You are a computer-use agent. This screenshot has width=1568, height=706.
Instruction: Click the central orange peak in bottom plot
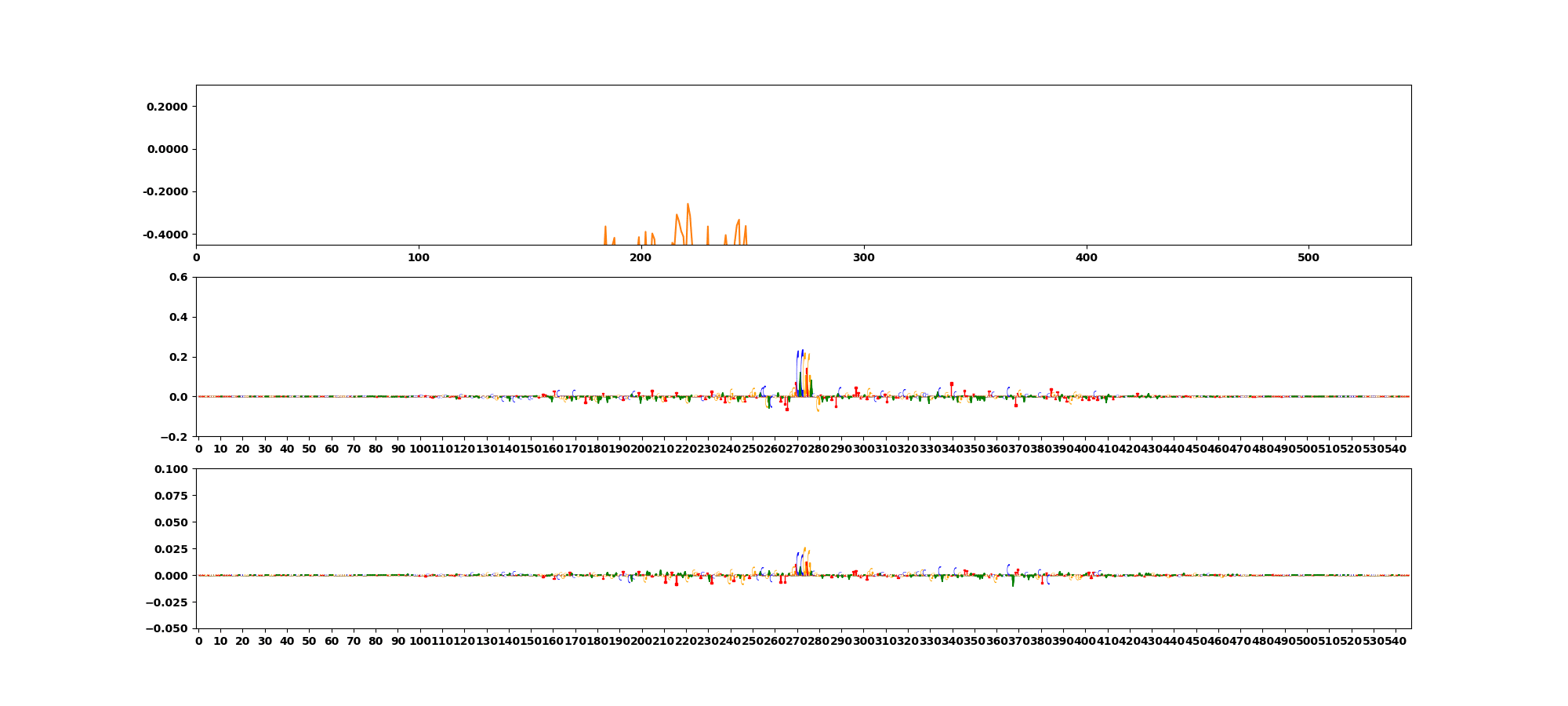pos(804,551)
